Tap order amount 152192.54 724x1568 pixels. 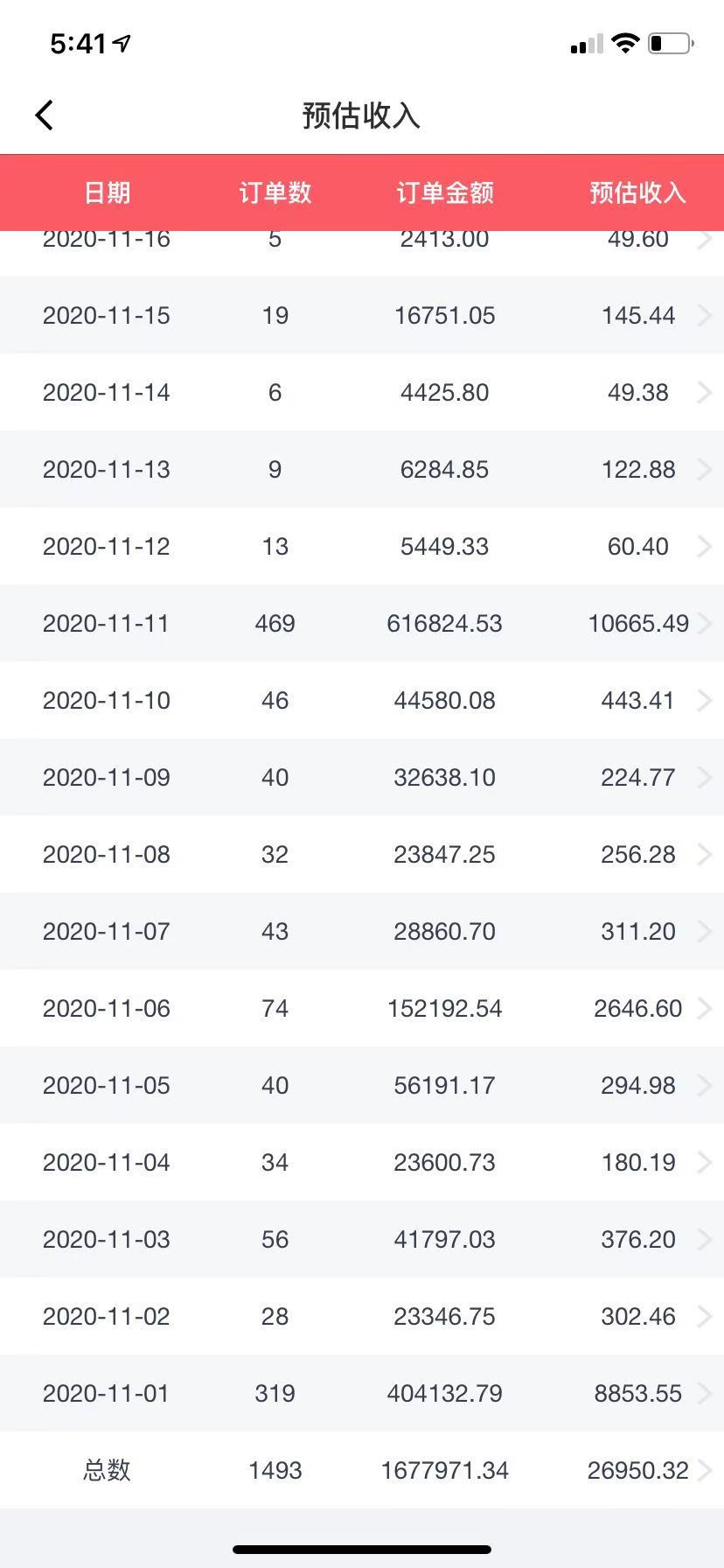tap(445, 1008)
